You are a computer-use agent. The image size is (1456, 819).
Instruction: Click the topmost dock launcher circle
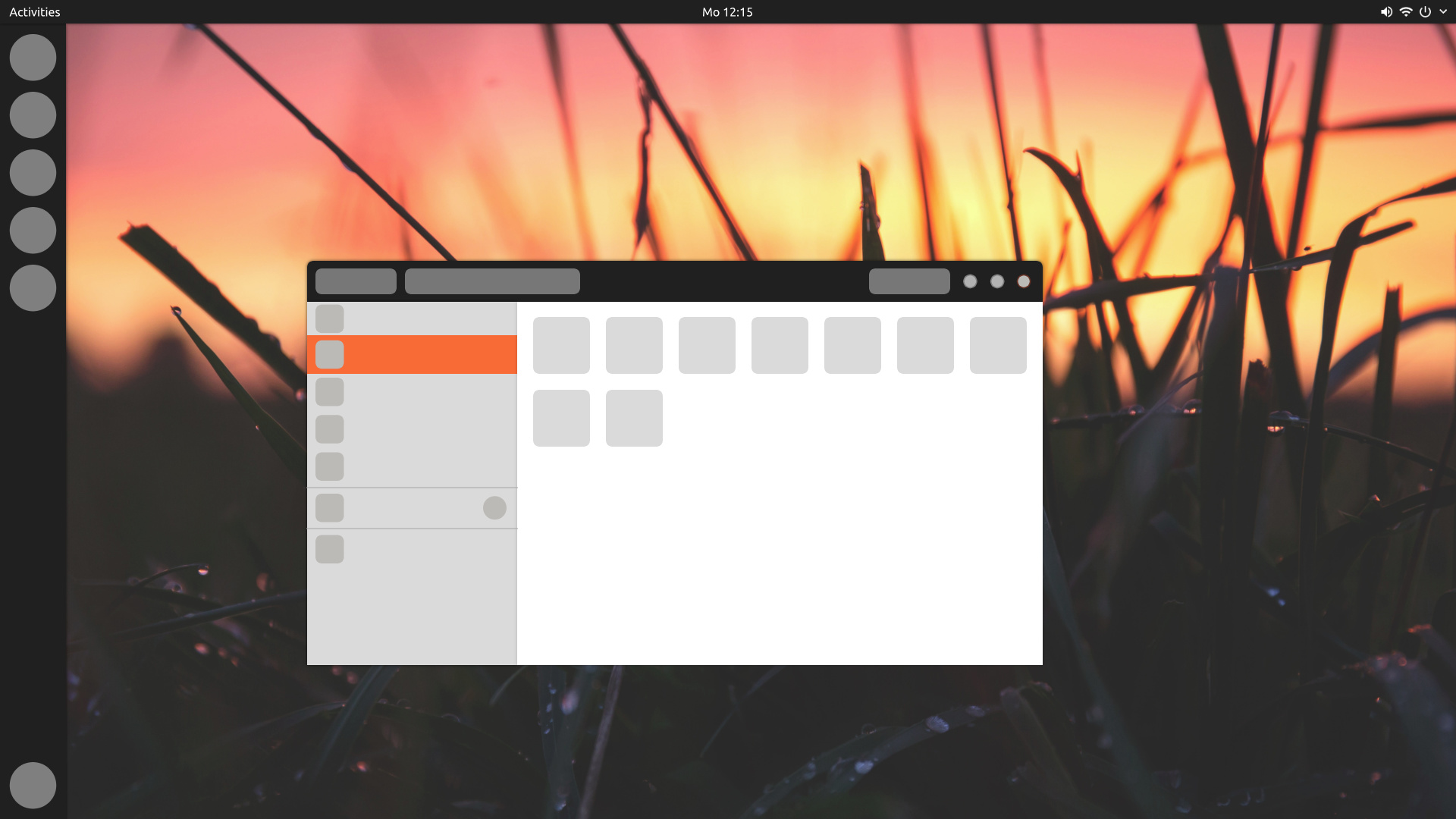(x=33, y=58)
